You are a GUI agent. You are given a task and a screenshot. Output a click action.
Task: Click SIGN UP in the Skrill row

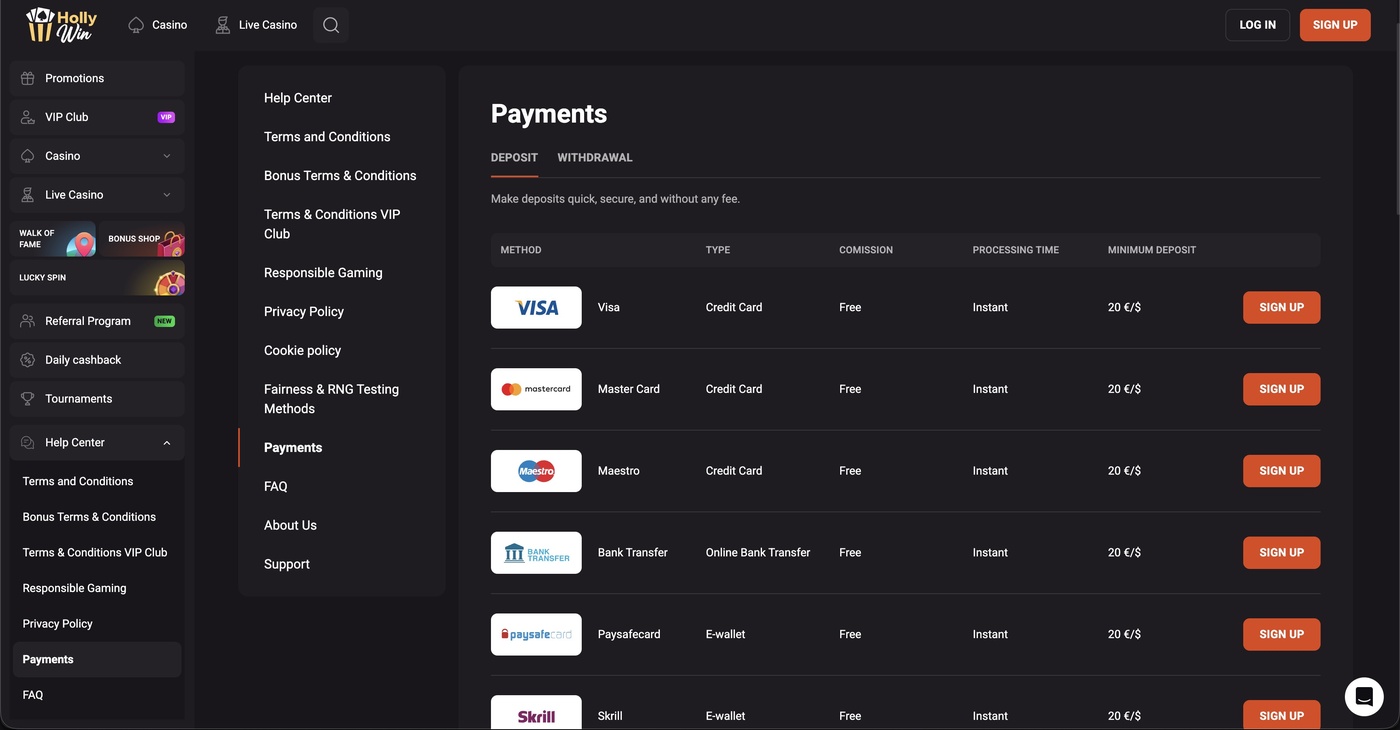click(x=1281, y=714)
